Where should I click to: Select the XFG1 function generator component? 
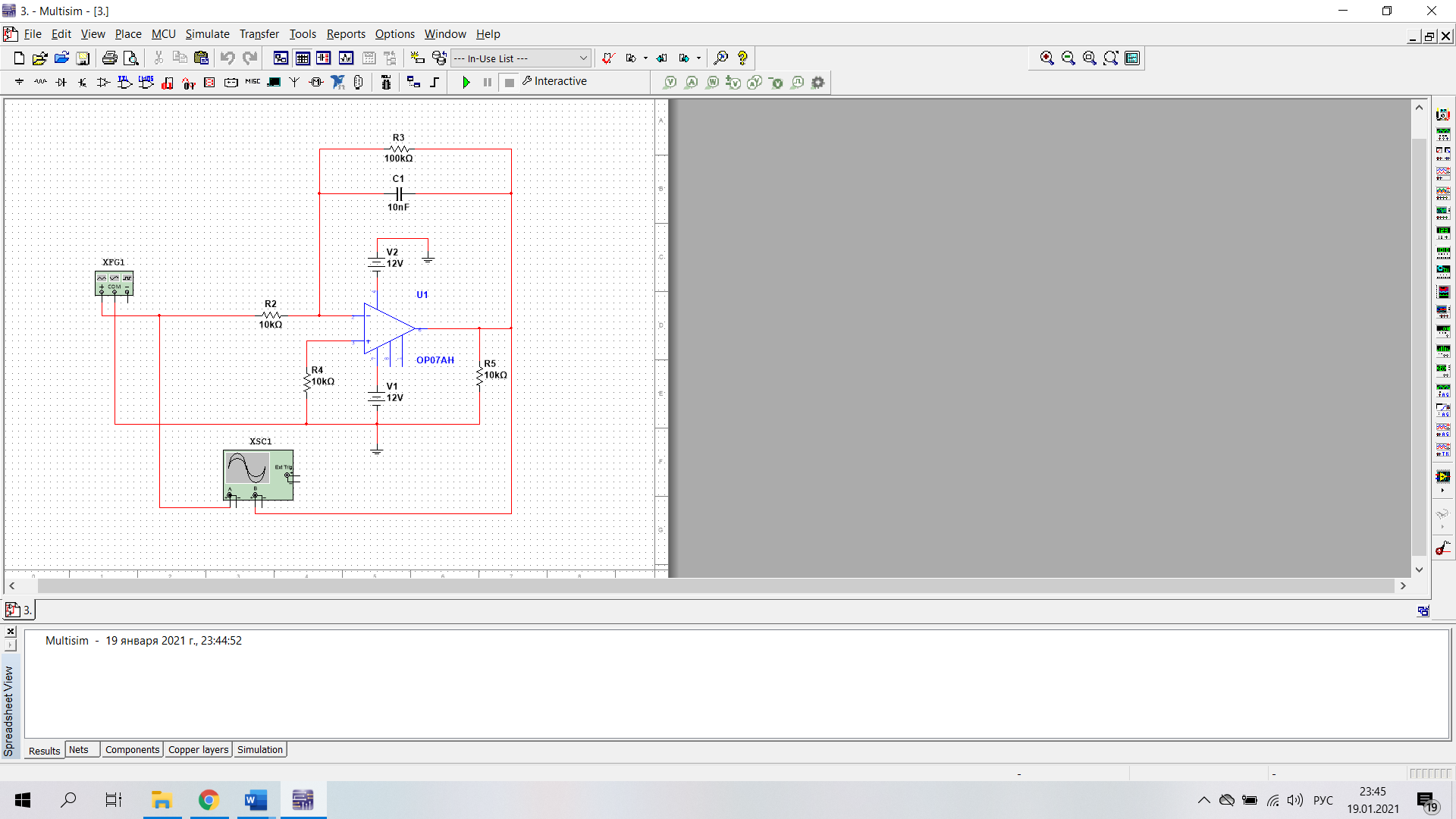pos(115,284)
